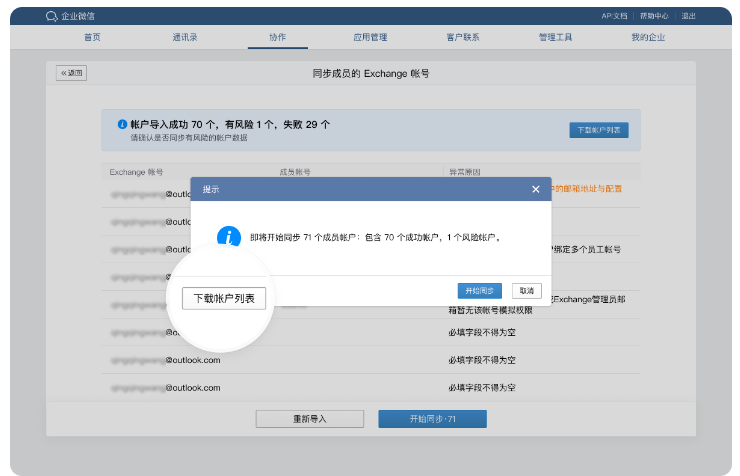Open the API文档 link
Viewport: 740px width, 476px height.
[614, 16]
